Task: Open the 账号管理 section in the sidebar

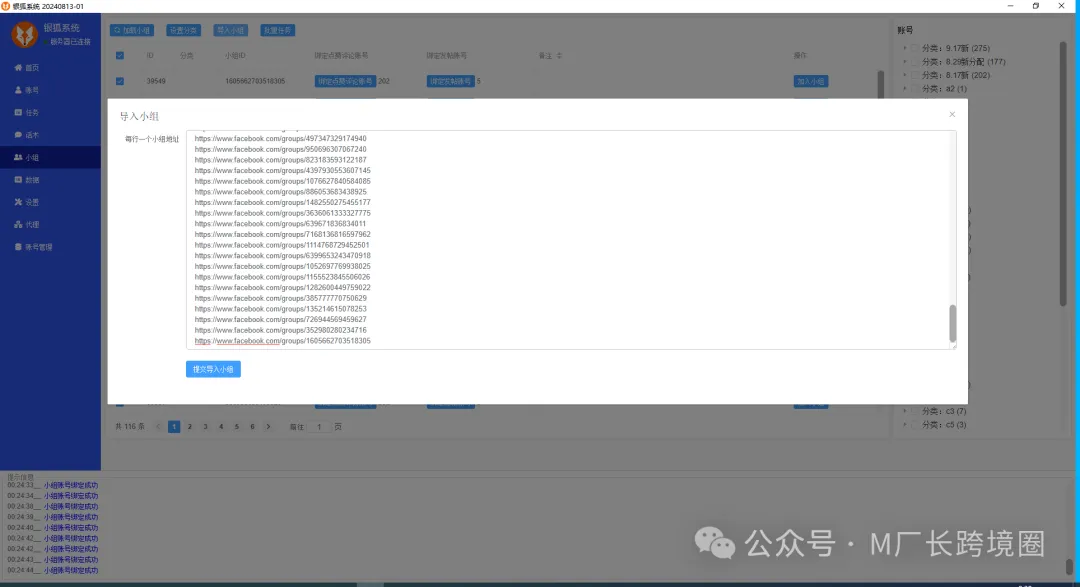Action: (x=50, y=247)
